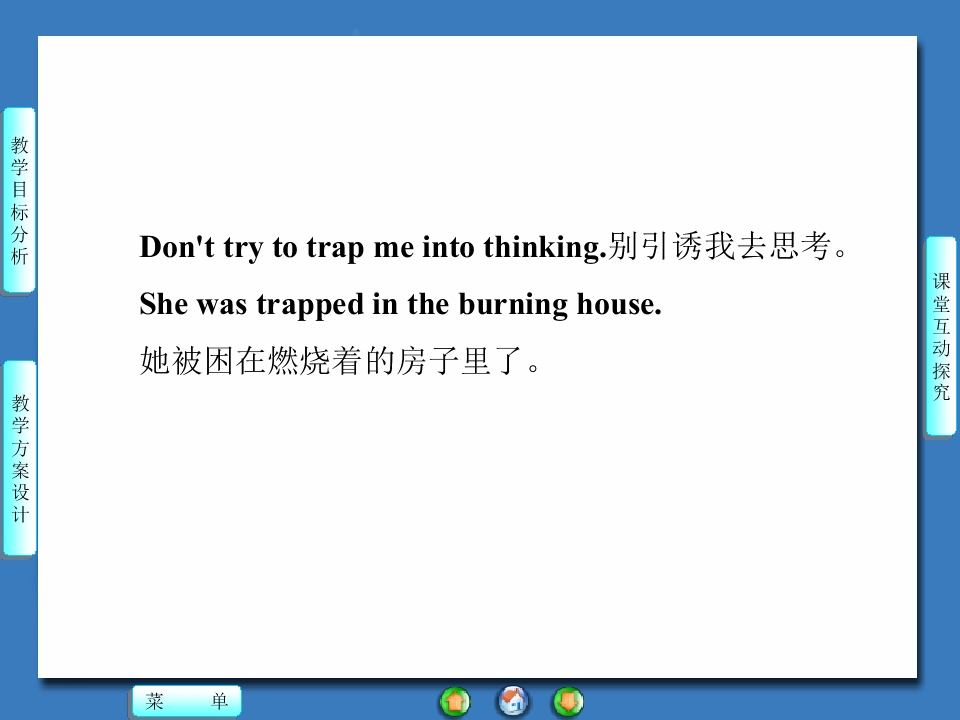This screenshot has height=720, width=960.
Task: Click the characters 房子 in the Chinese line
Action: 427,361
